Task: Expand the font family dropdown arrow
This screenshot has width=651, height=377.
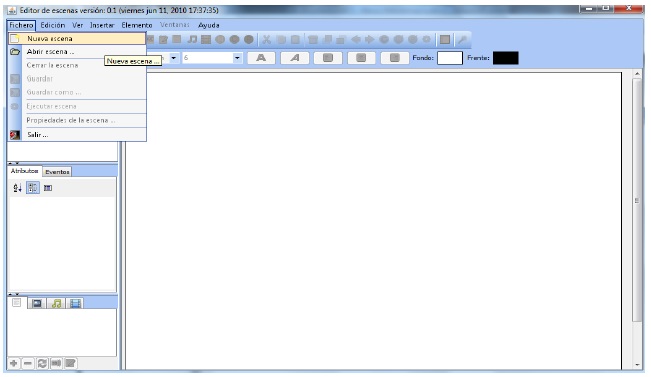Action: pyautogui.click(x=174, y=58)
